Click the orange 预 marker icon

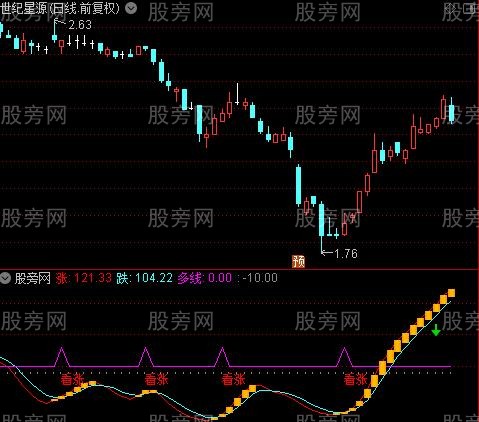tap(298, 262)
